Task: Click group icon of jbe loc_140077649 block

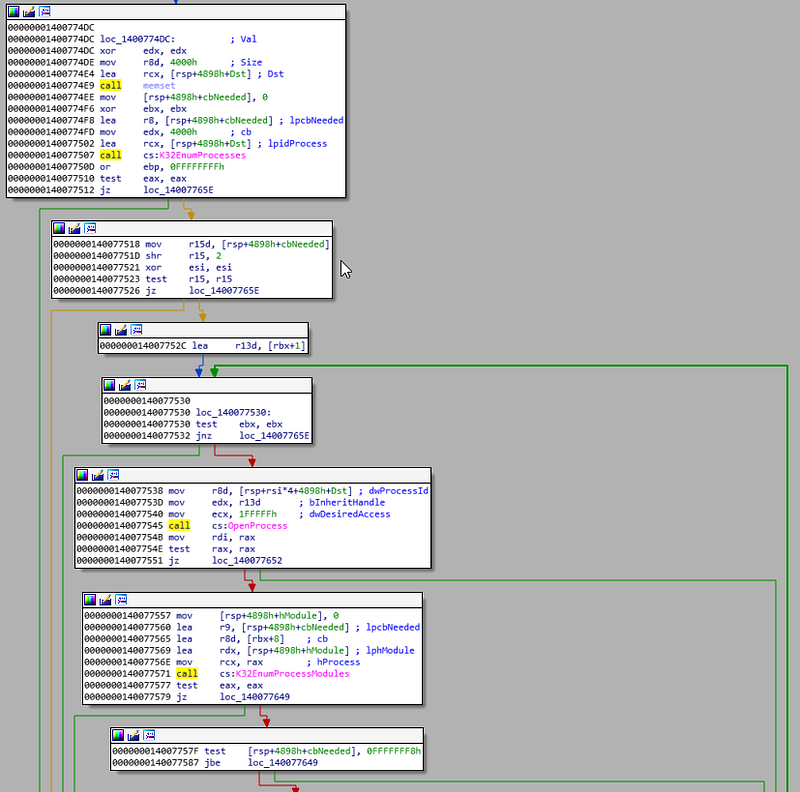Action: pos(149,735)
